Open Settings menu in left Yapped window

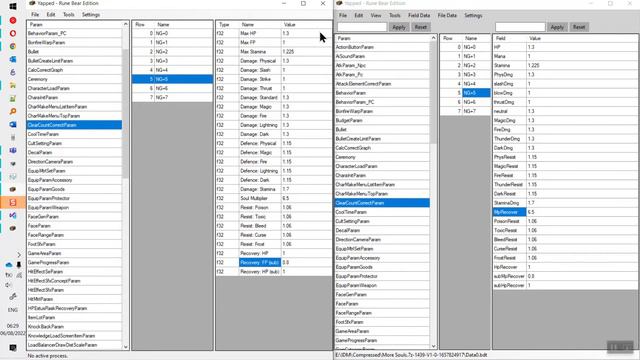91,15
